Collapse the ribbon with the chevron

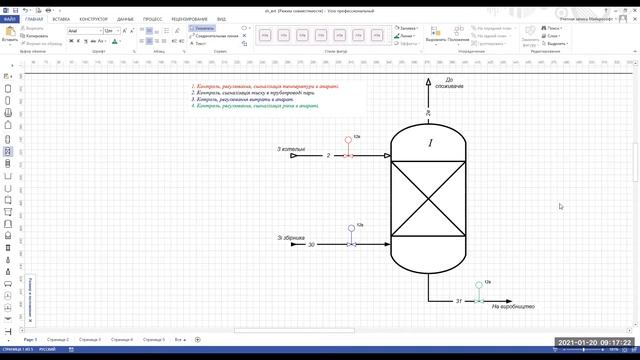click(x=635, y=51)
